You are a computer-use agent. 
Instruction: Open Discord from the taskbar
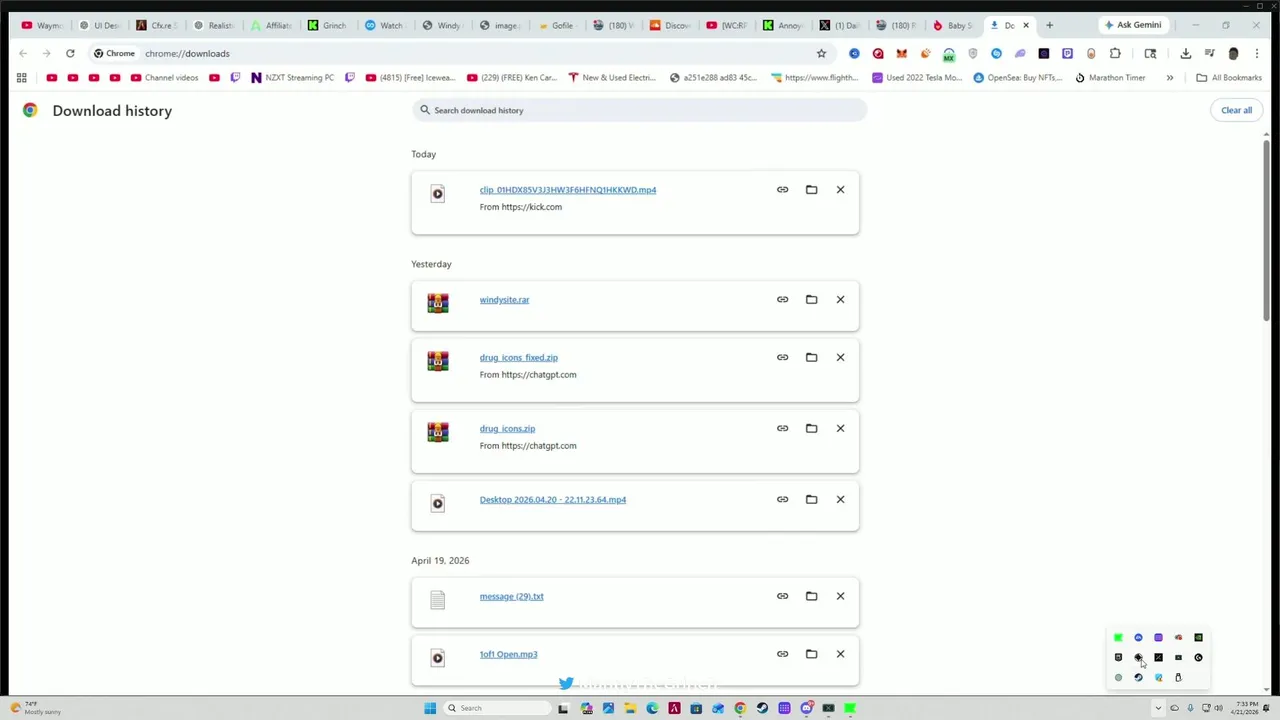tap(806, 708)
